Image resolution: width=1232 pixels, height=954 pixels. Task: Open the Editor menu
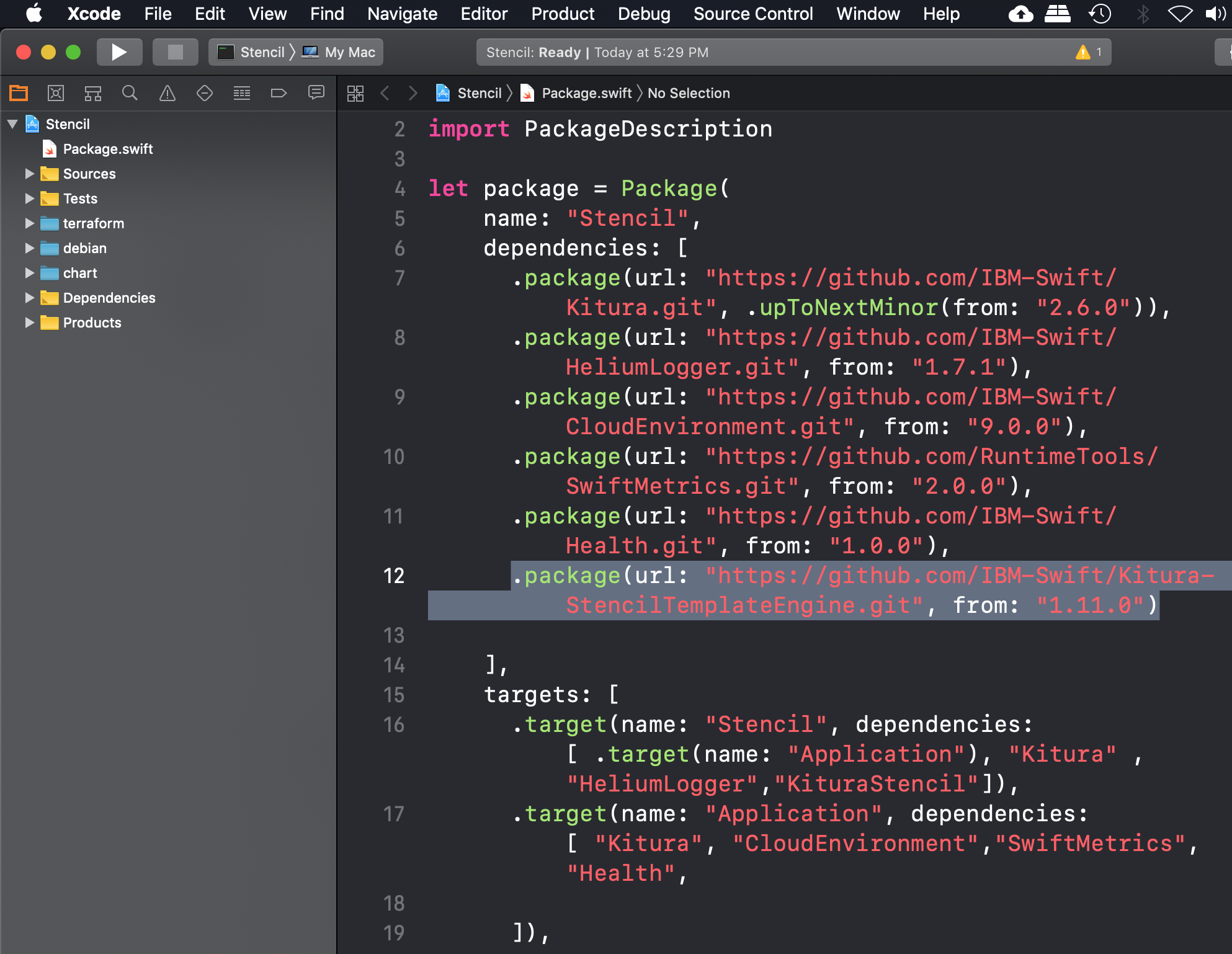484,14
